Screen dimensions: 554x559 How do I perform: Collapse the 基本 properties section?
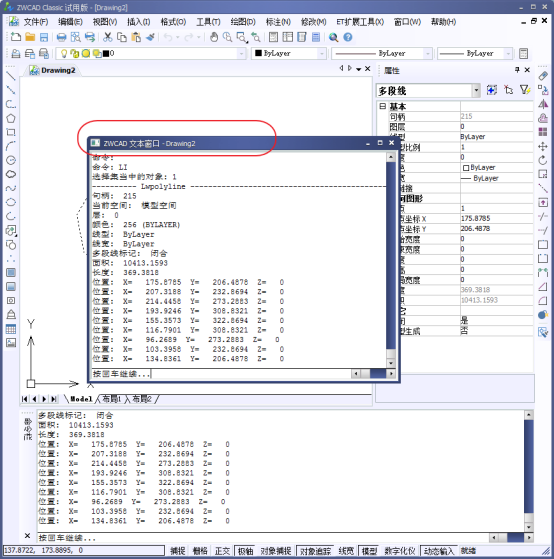383,106
